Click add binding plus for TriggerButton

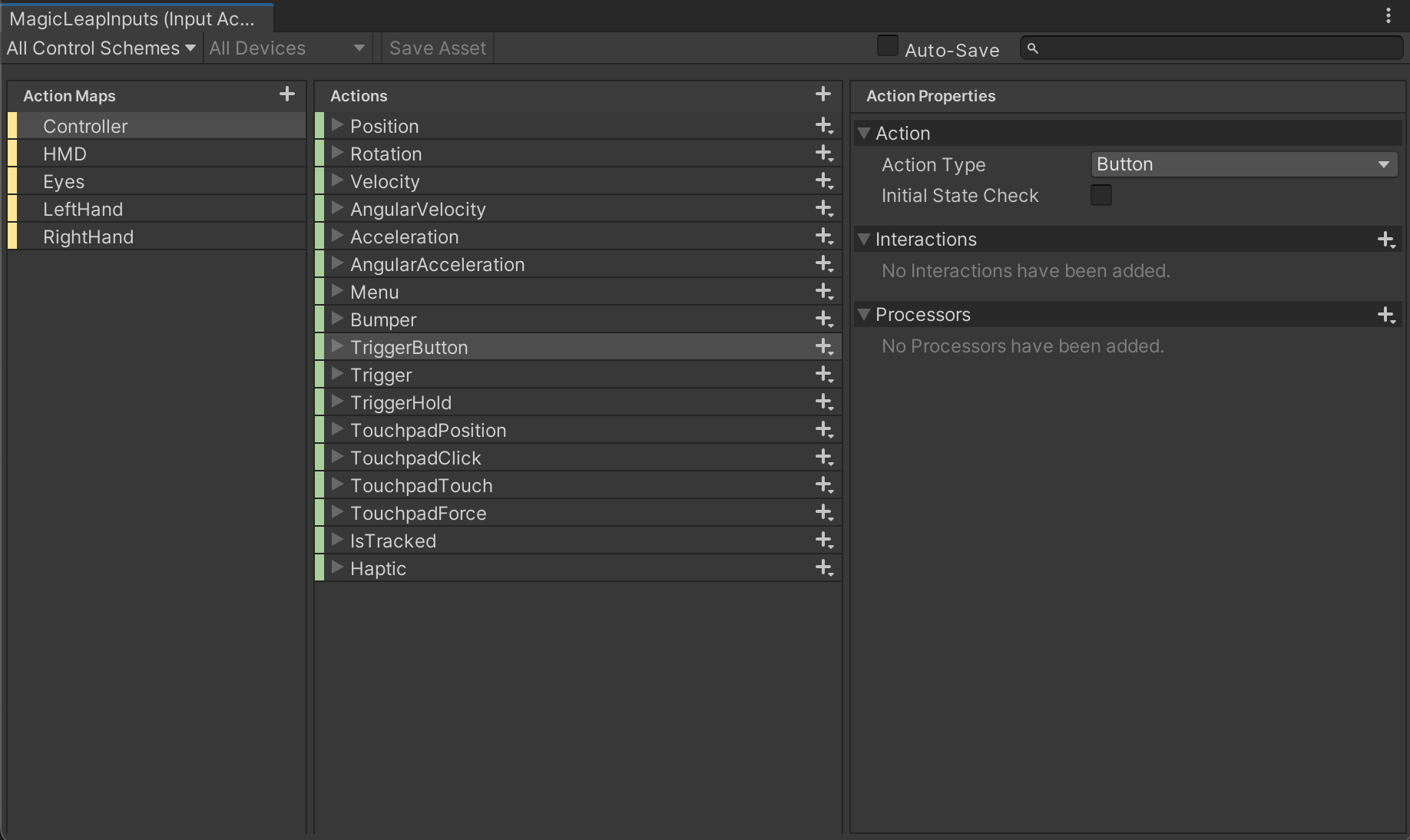click(824, 347)
